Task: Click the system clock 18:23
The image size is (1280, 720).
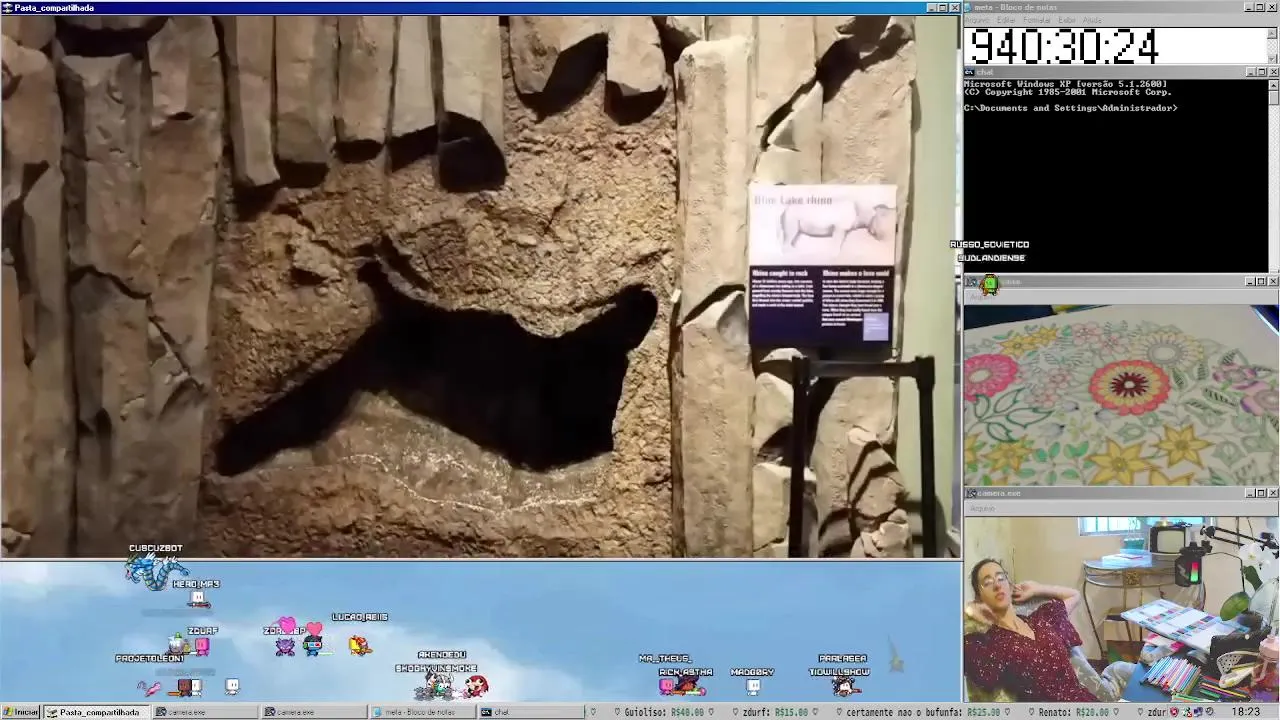Action: pos(1245,712)
